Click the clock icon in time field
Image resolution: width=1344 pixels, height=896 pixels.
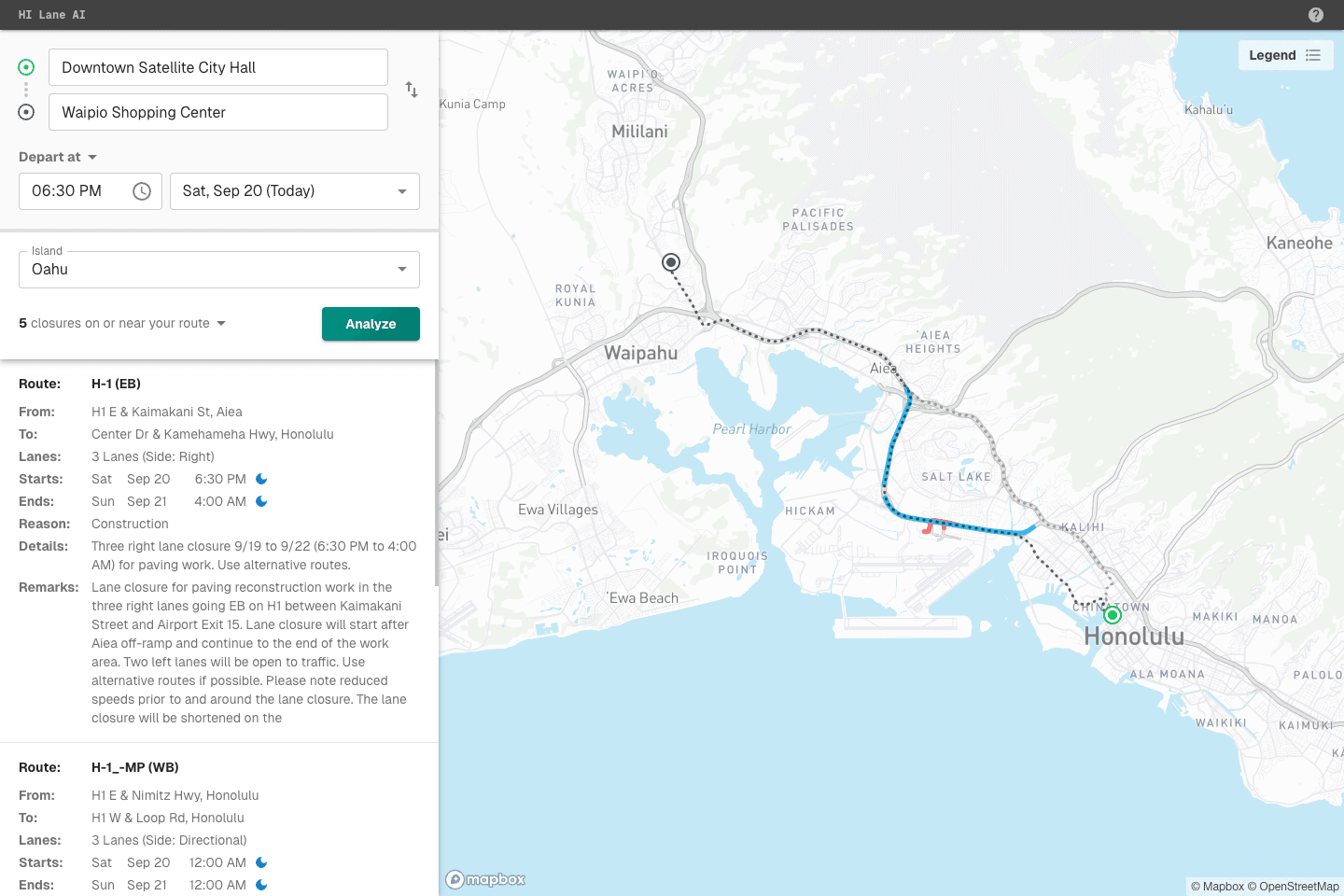(142, 191)
